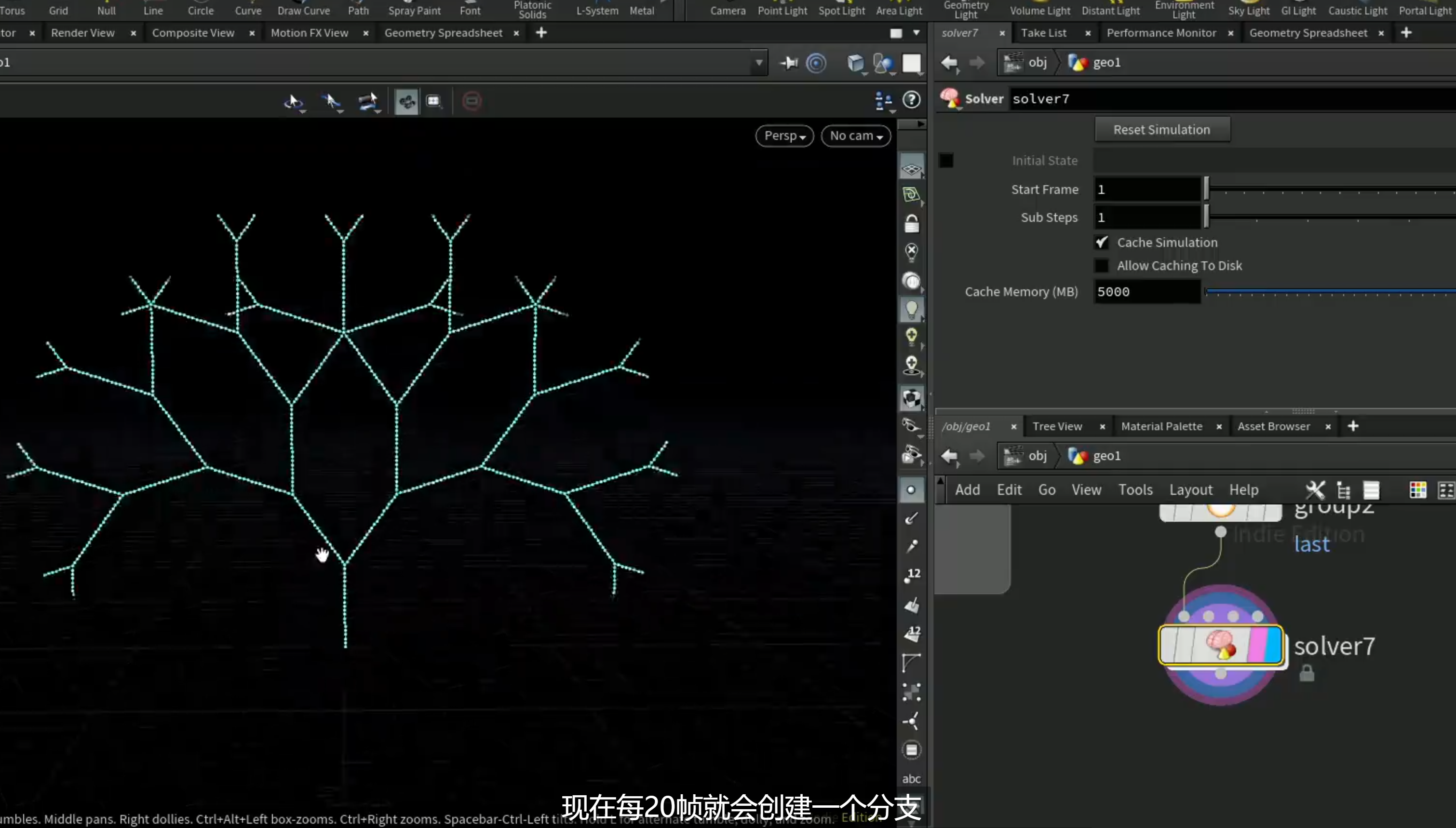Viewport: 1456px width, 828px height.
Task: Click the pin icon in viewport path bar
Action: 789,63
